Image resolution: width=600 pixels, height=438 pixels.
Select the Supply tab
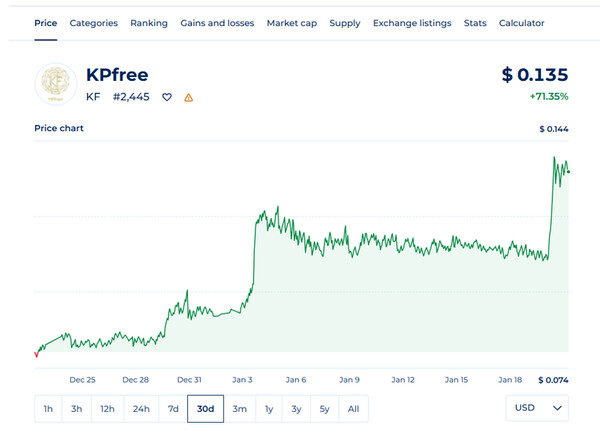click(x=345, y=23)
